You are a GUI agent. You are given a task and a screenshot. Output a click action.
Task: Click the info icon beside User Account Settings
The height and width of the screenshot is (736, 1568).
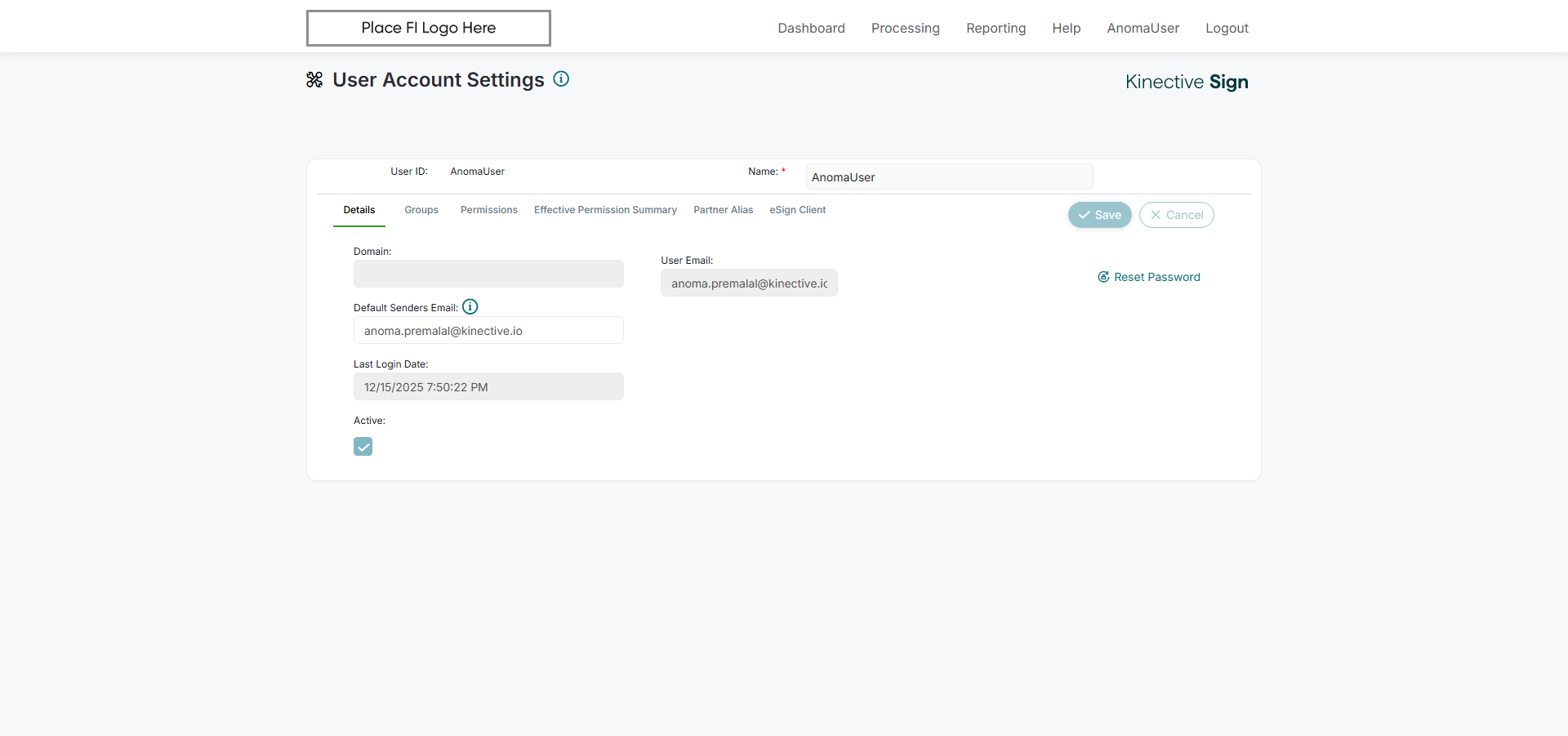click(561, 79)
